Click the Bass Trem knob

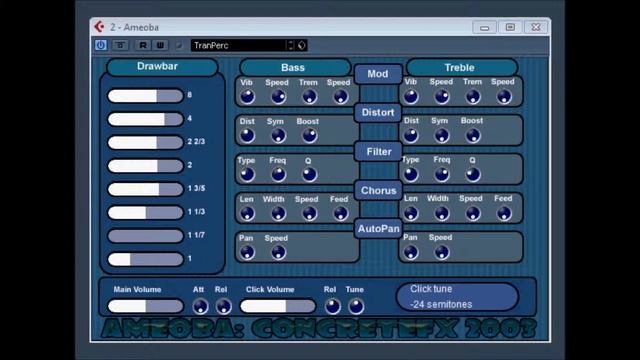click(x=309, y=97)
